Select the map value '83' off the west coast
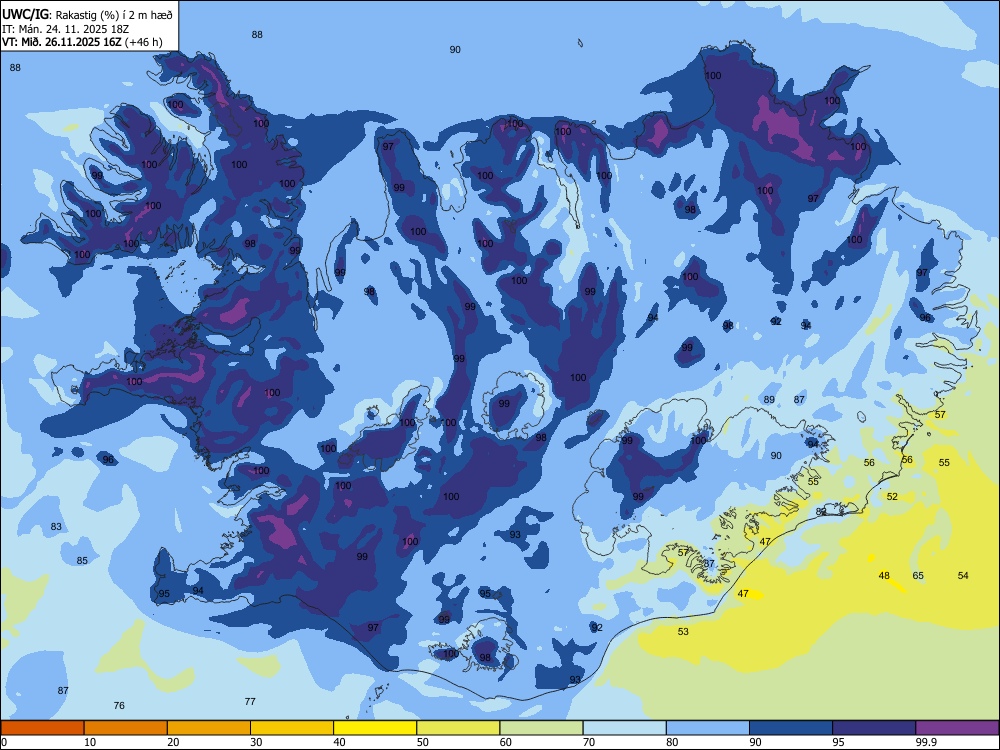The width and height of the screenshot is (1000, 750). coord(56,527)
